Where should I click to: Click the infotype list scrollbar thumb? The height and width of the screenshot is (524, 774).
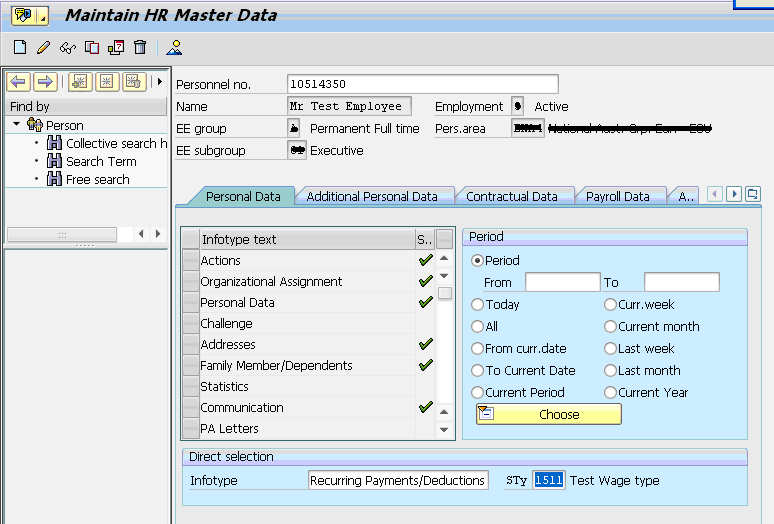click(444, 293)
